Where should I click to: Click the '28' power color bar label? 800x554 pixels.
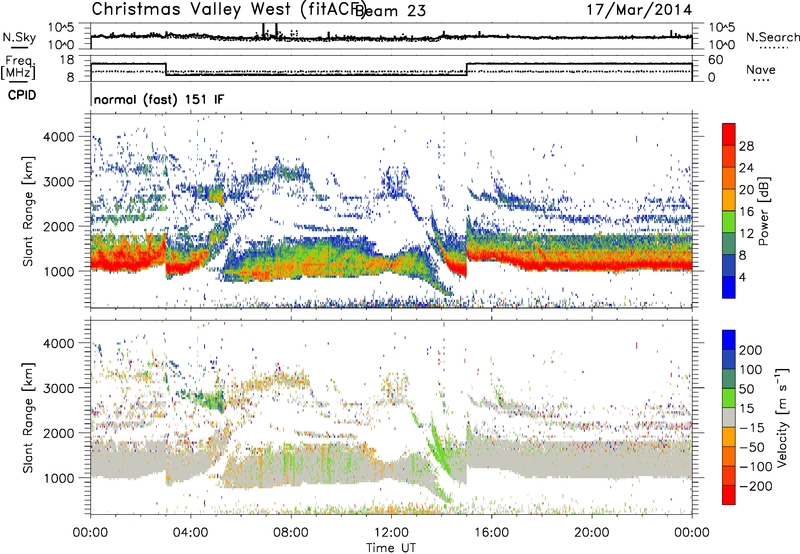[746, 146]
